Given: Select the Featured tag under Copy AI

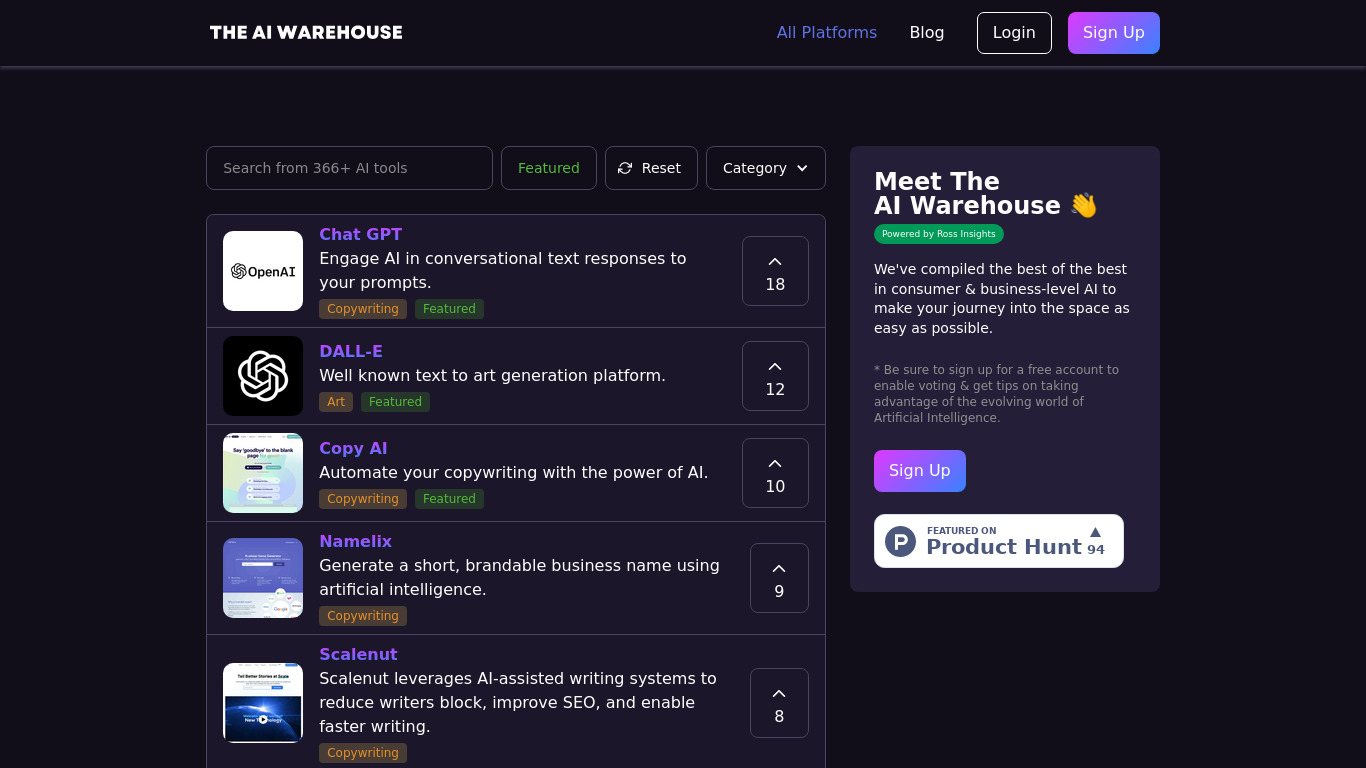Looking at the screenshot, I should (x=449, y=499).
